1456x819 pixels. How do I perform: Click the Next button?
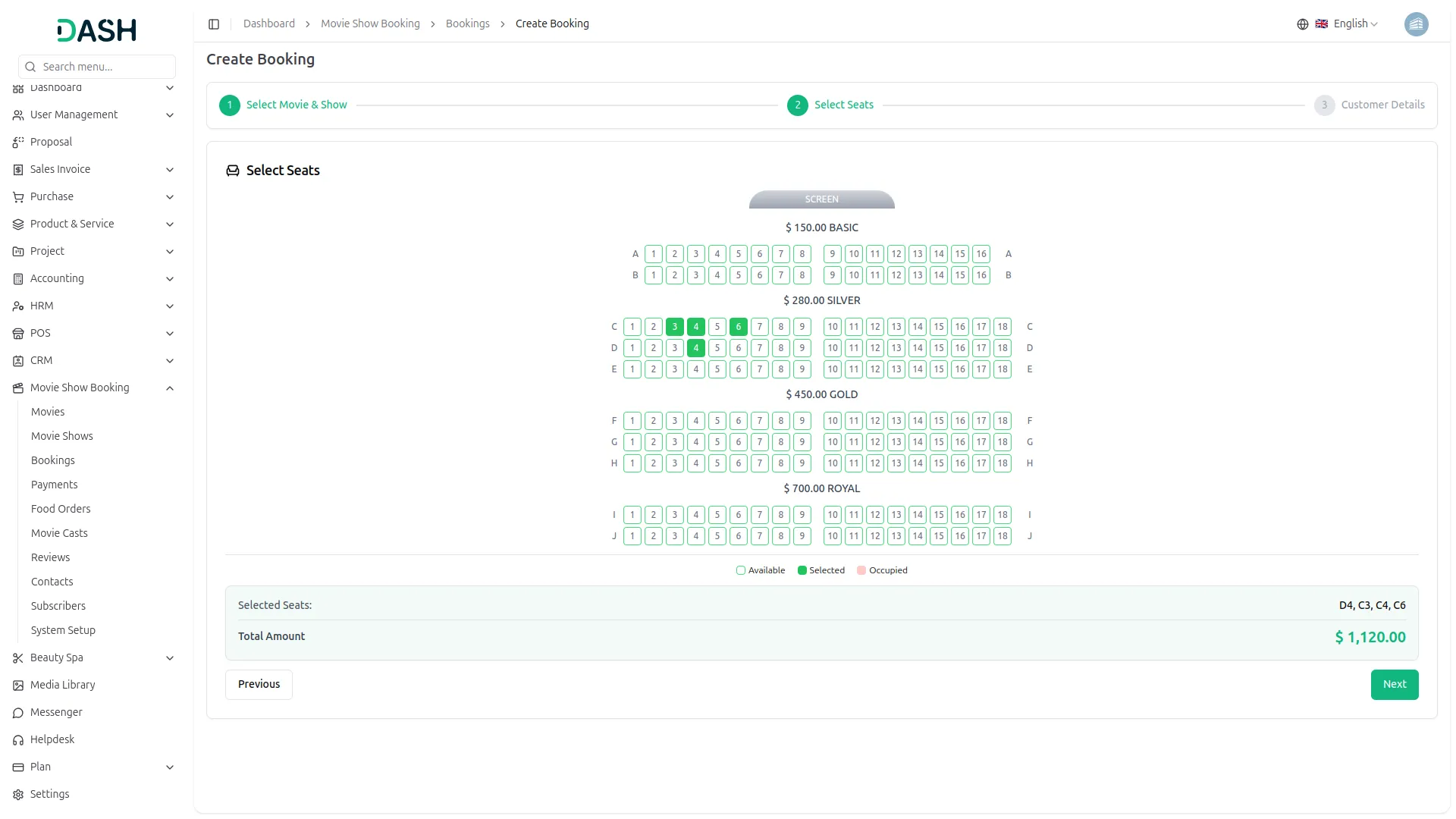(1395, 684)
